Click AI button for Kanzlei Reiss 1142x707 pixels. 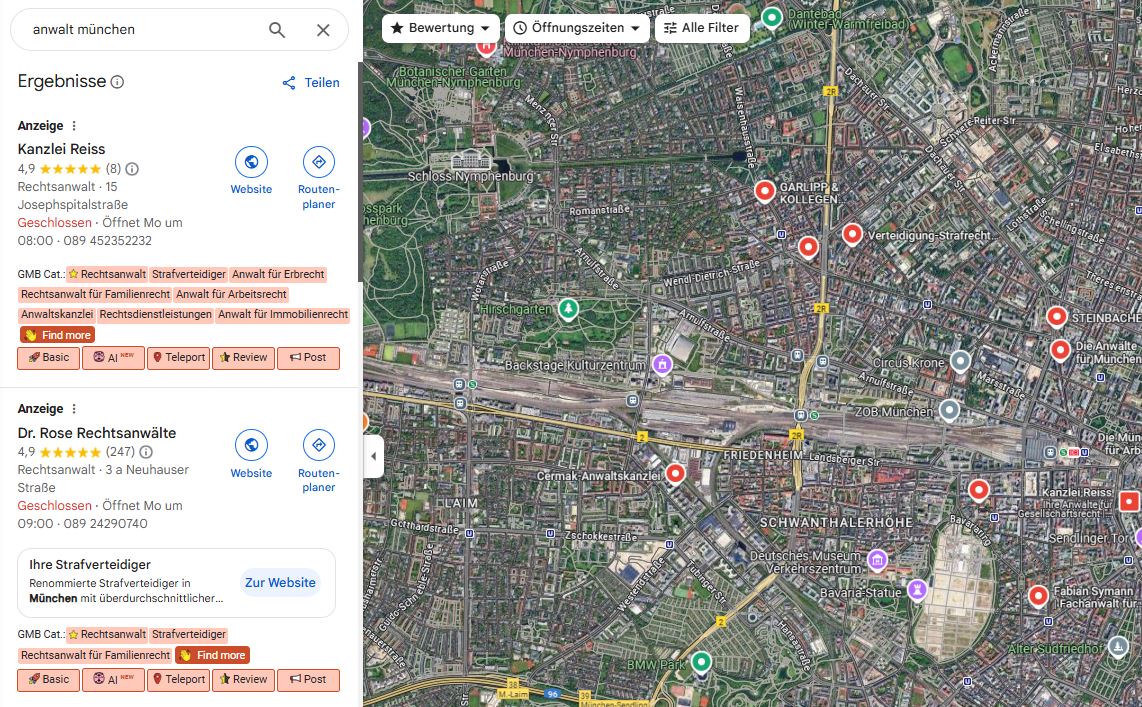[114, 358]
